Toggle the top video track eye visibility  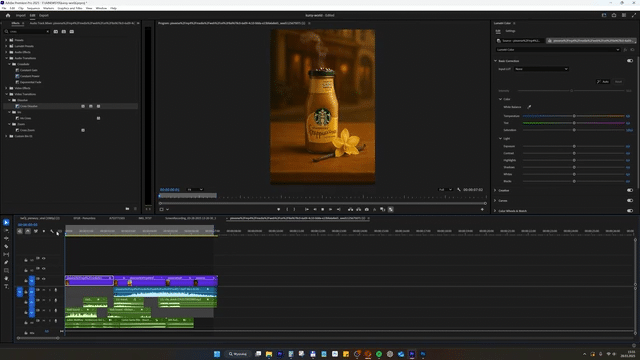tap(44, 258)
